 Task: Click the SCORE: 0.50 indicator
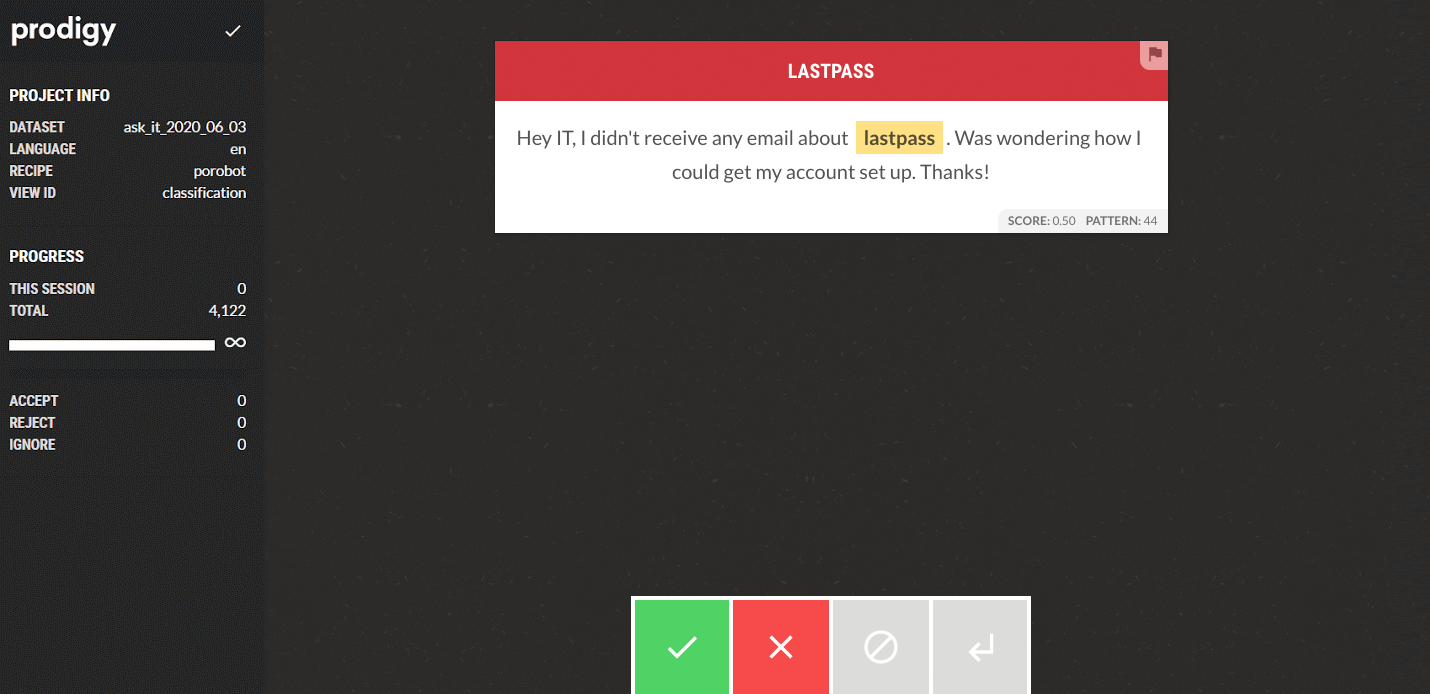pos(1041,221)
